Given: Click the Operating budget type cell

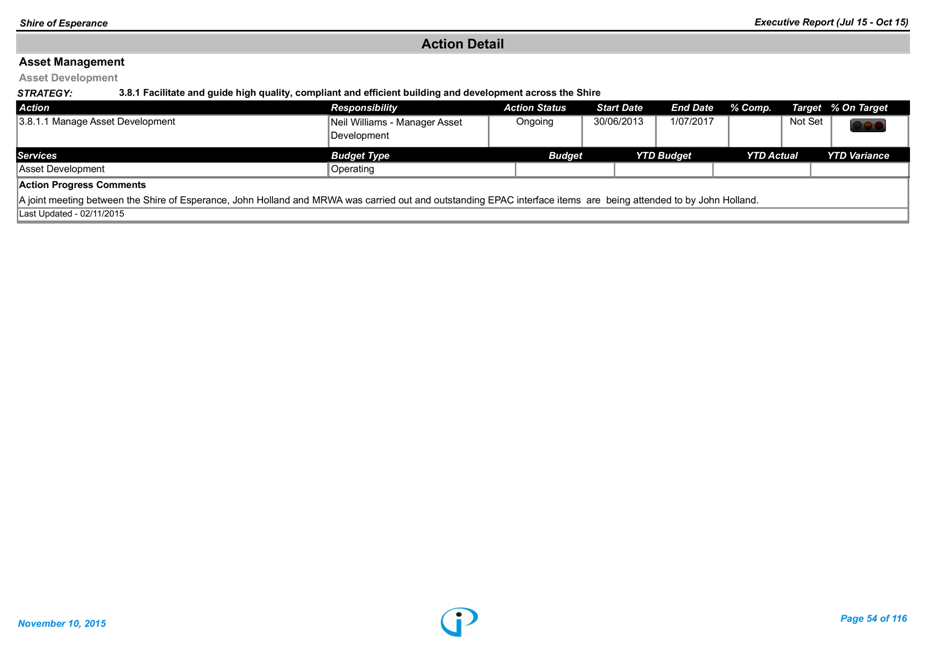Looking at the screenshot, I should (x=352, y=169).
